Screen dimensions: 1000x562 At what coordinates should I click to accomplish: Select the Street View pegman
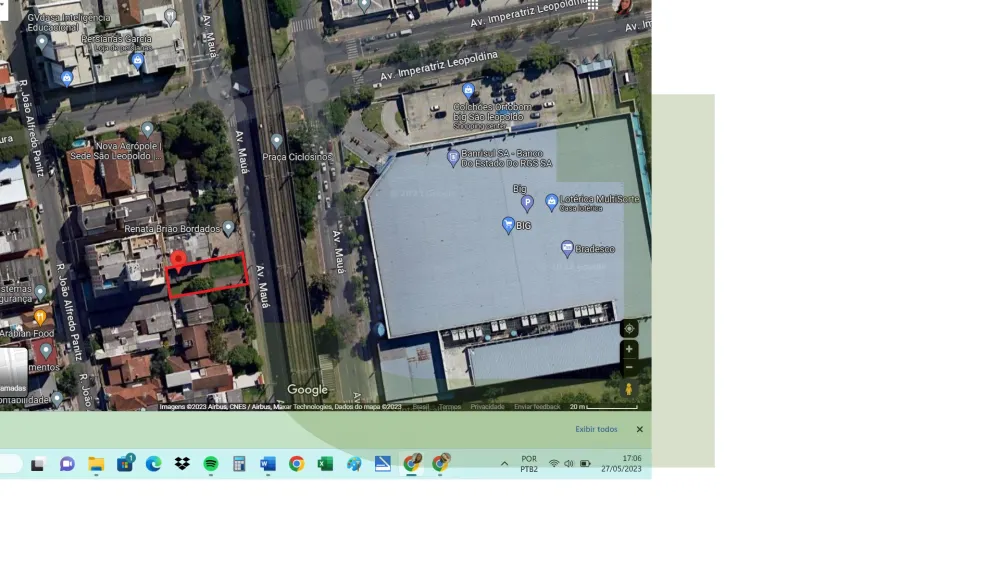point(629,389)
